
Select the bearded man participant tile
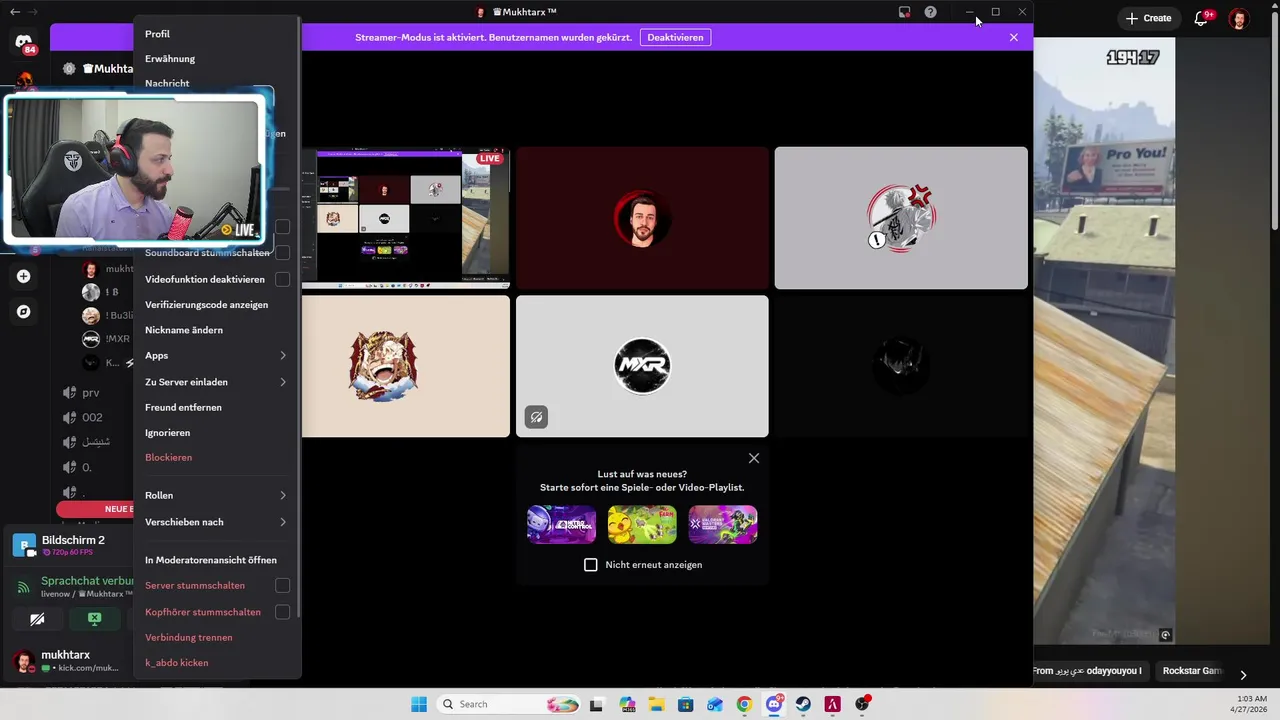(x=642, y=218)
